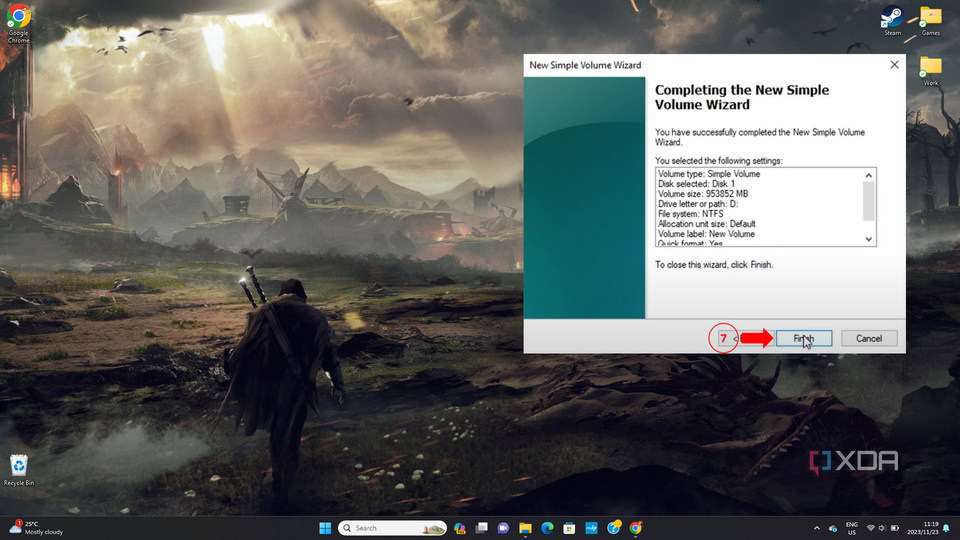Click Finish in the New Simple Volume Wizard

pos(804,338)
